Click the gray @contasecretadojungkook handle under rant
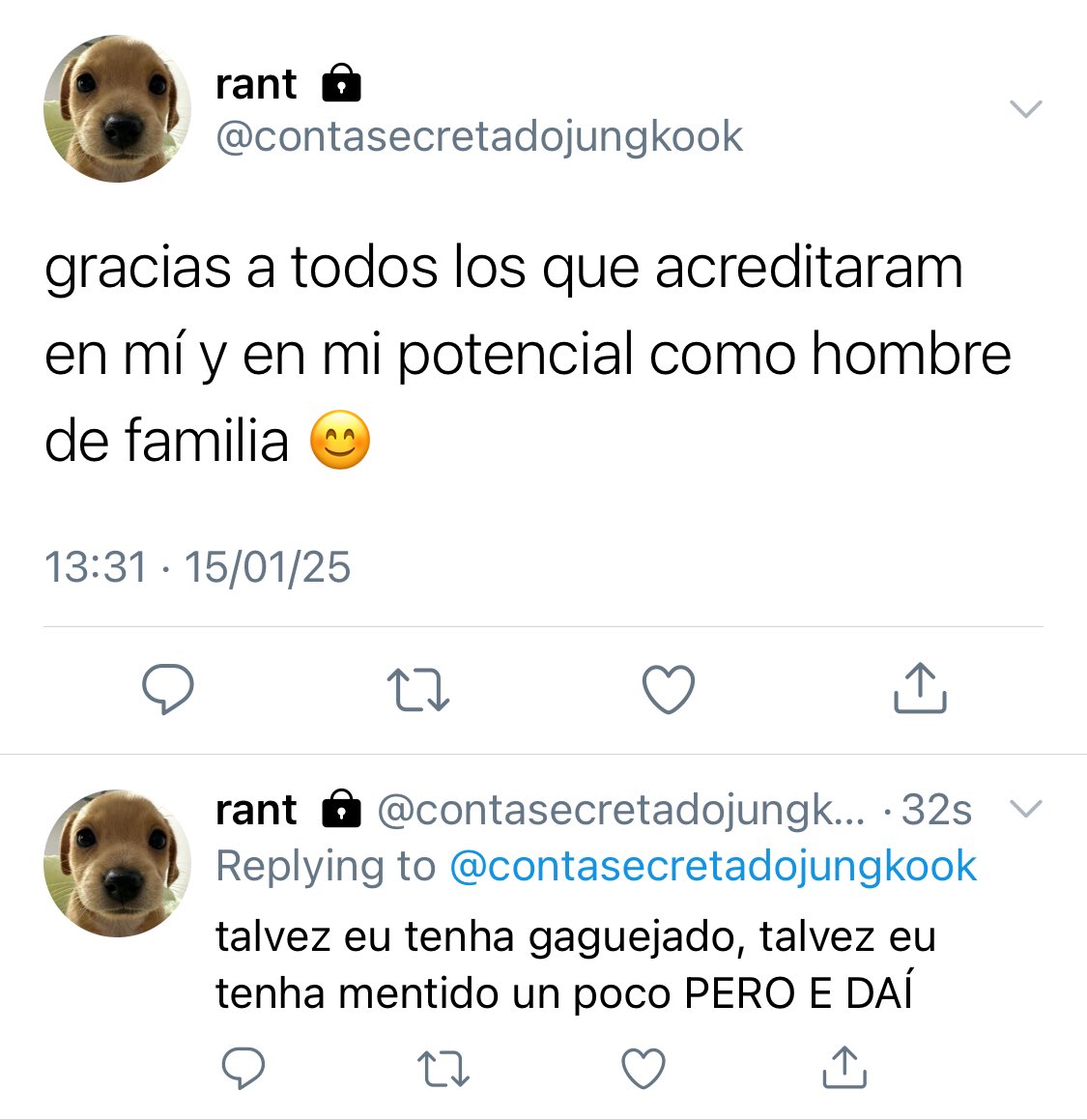1087x1120 pixels. [x=479, y=136]
